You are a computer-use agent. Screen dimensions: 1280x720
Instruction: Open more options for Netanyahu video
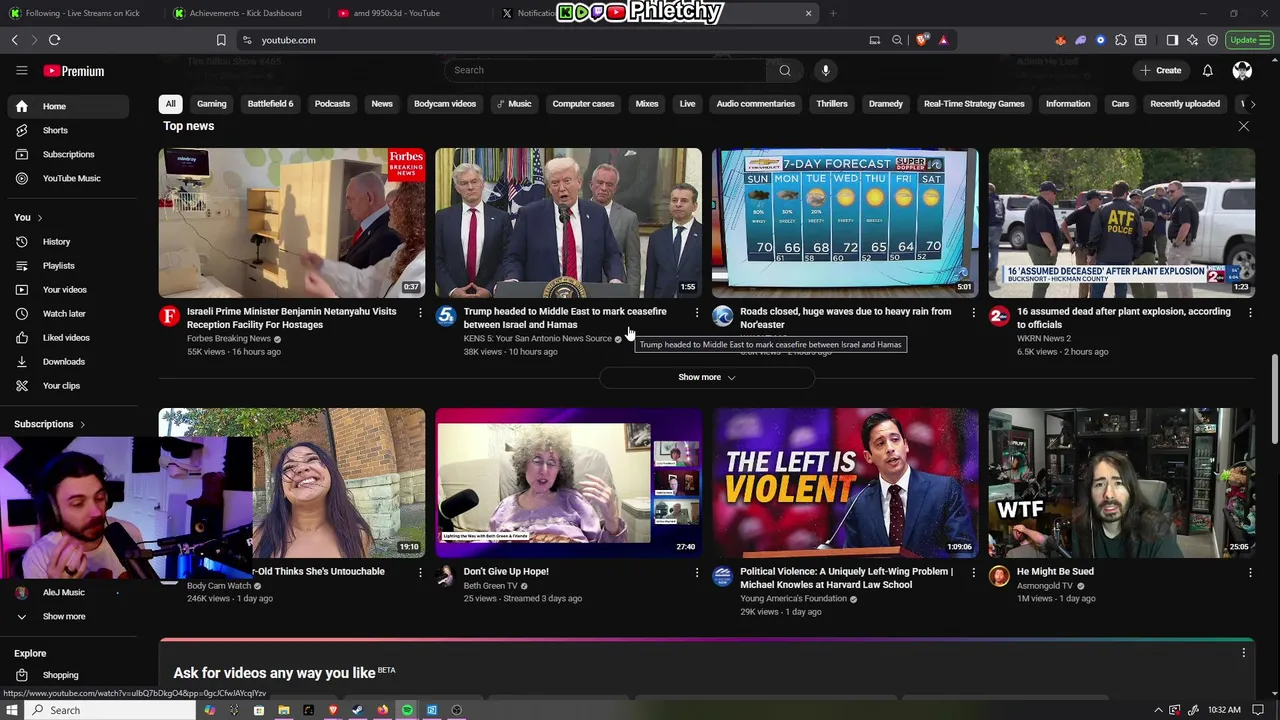[420, 313]
